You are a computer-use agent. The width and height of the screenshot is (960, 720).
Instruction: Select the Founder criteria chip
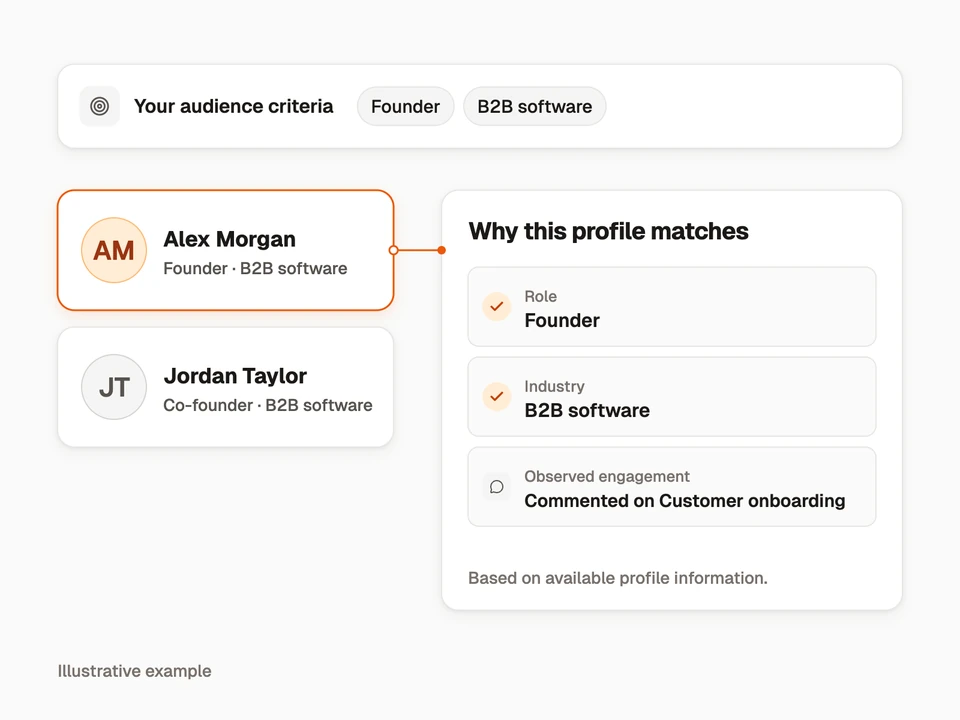(x=405, y=106)
